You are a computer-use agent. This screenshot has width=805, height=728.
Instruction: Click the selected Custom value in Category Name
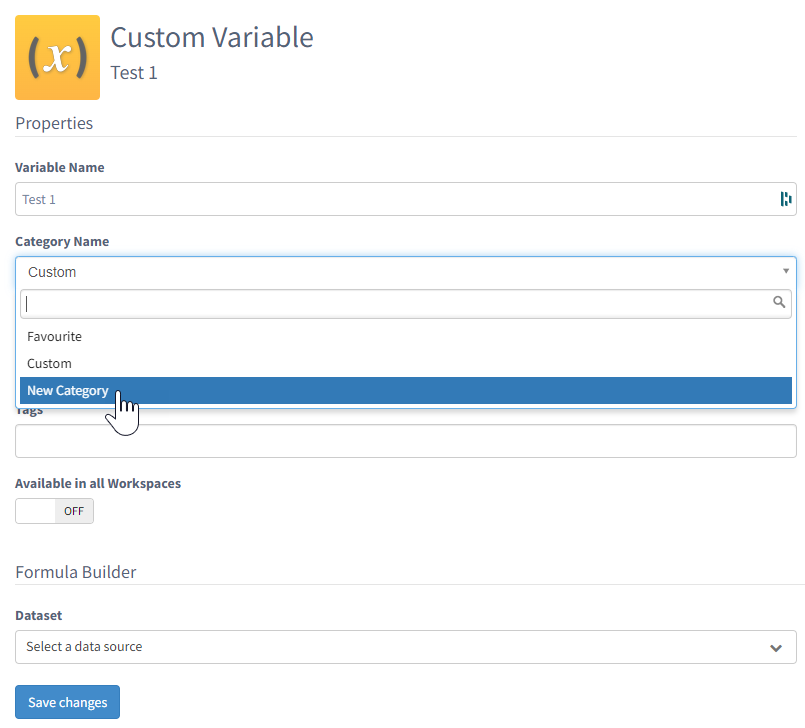click(52, 272)
